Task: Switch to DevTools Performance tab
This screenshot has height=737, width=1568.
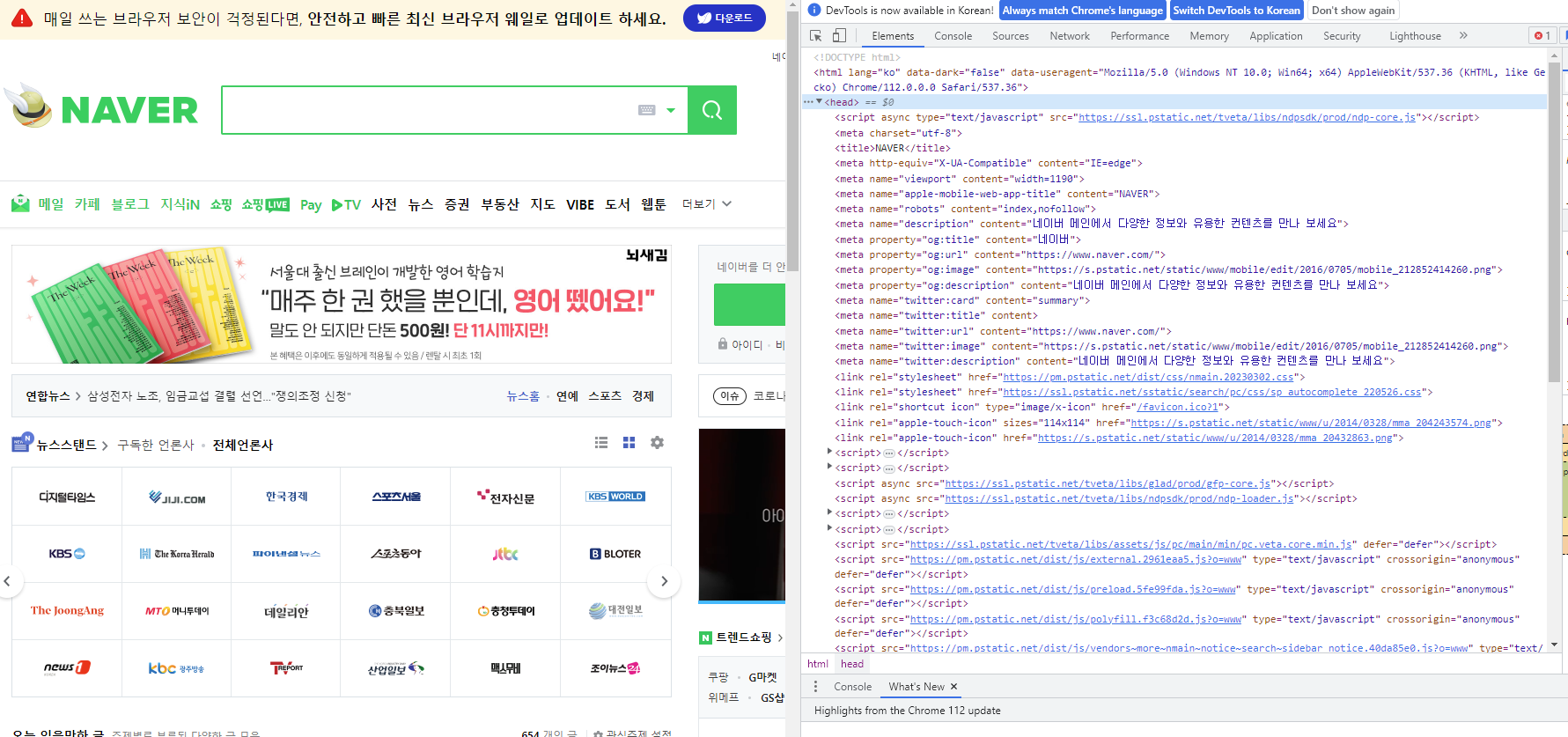Action: click(1139, 36)
